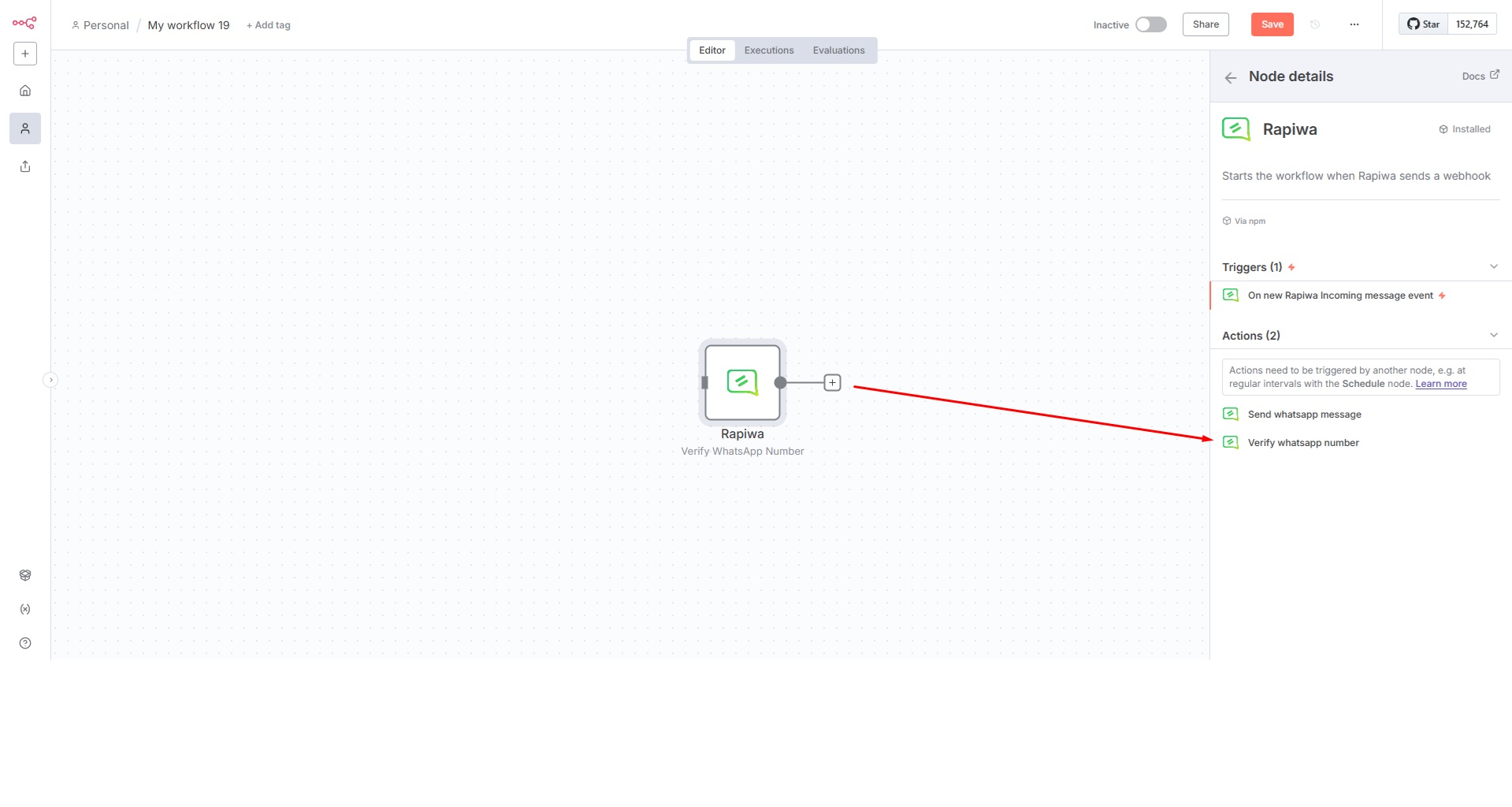The width and height of the screenshot is (1512, 807).
Task: Open the Variables icon in sidebar
Action: tap(25, 609)
